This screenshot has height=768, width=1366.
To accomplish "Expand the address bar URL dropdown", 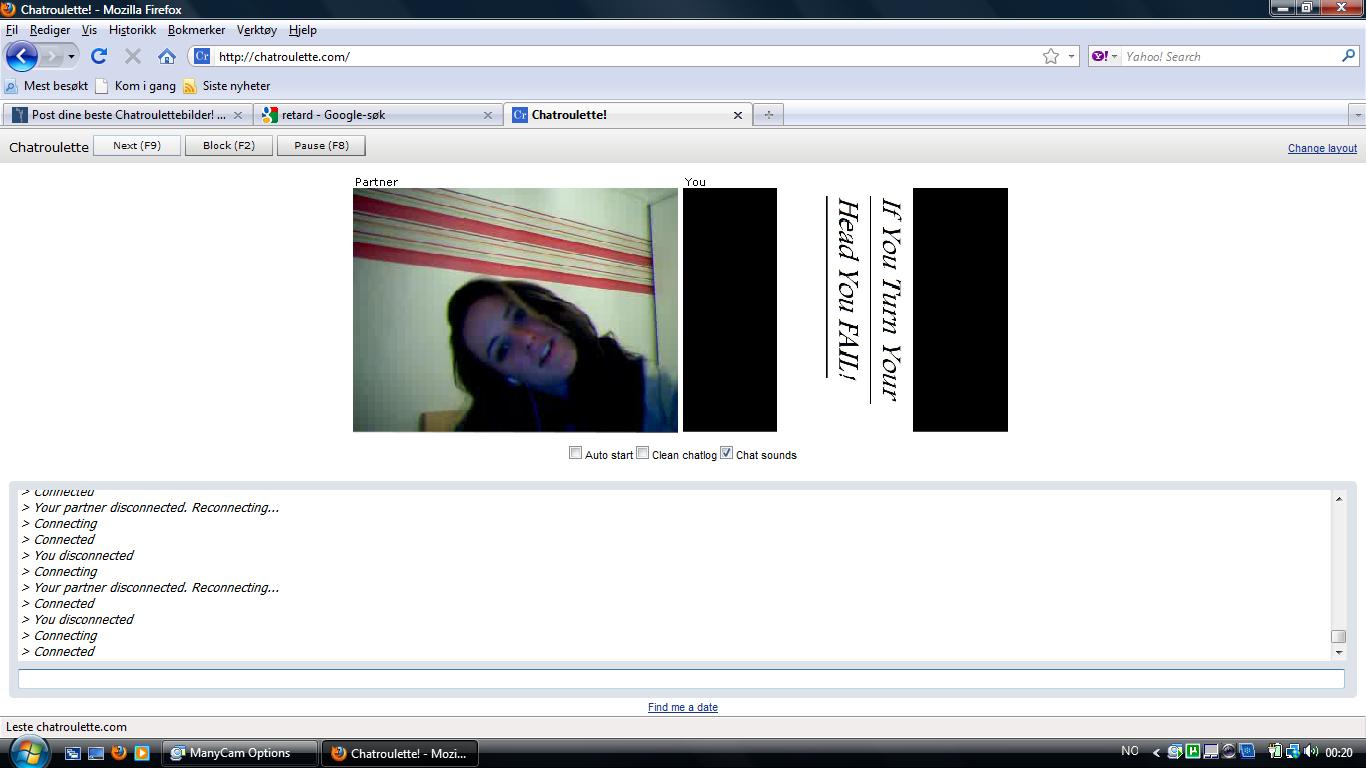I will point(1071,57).
